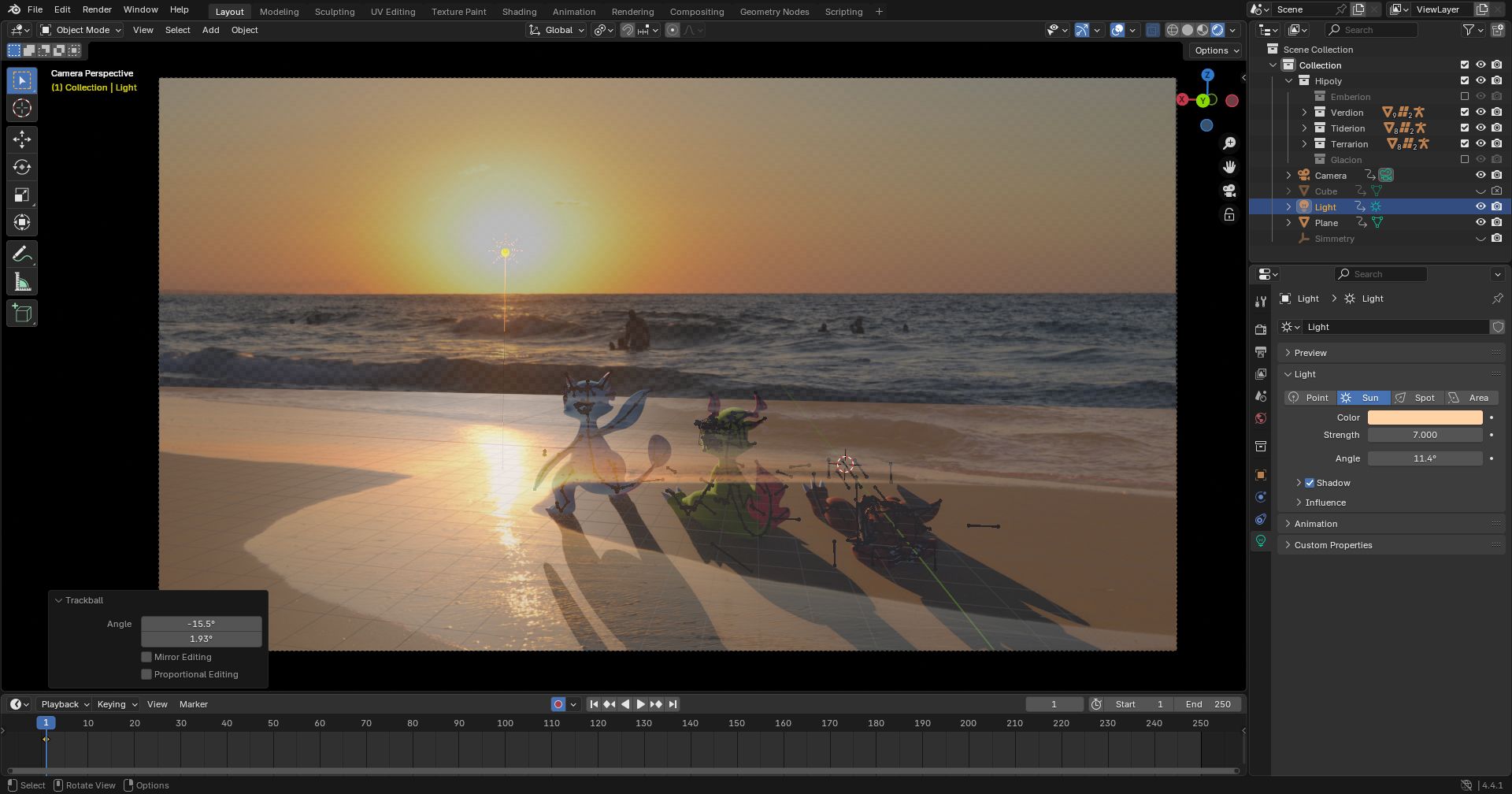This screenshot has width=1512, height=794.
Task: Enable Proportional Editing checkbox
Action: [146, 674]
